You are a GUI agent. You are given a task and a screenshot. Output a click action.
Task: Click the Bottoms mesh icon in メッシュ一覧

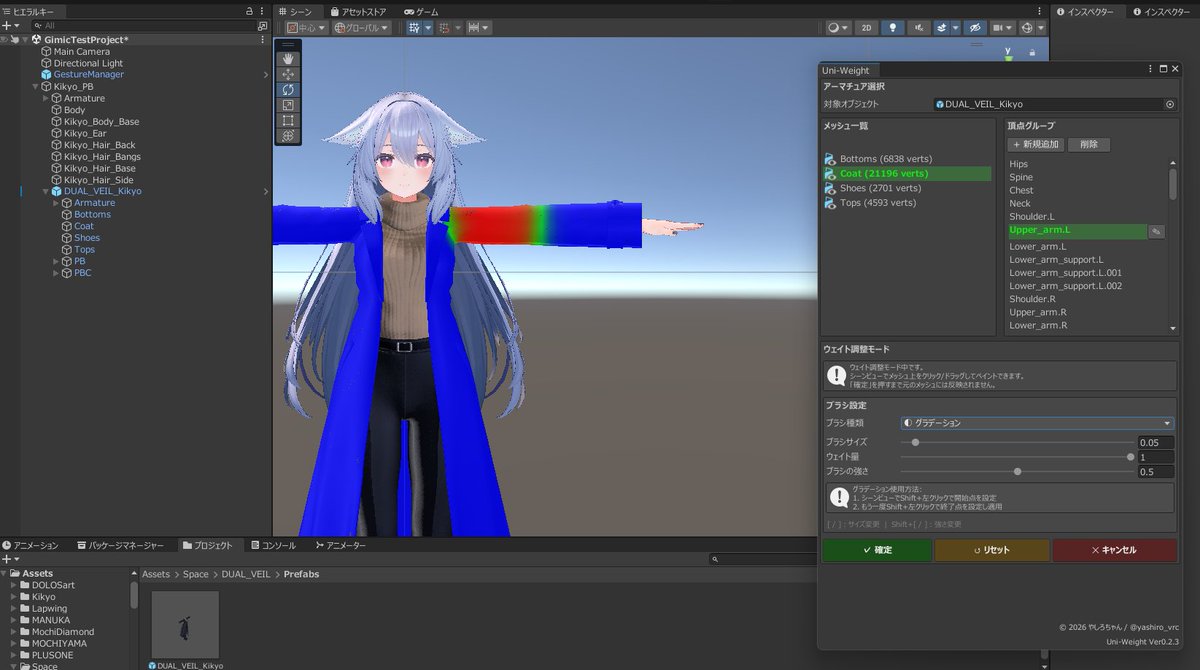coord(829,158)
